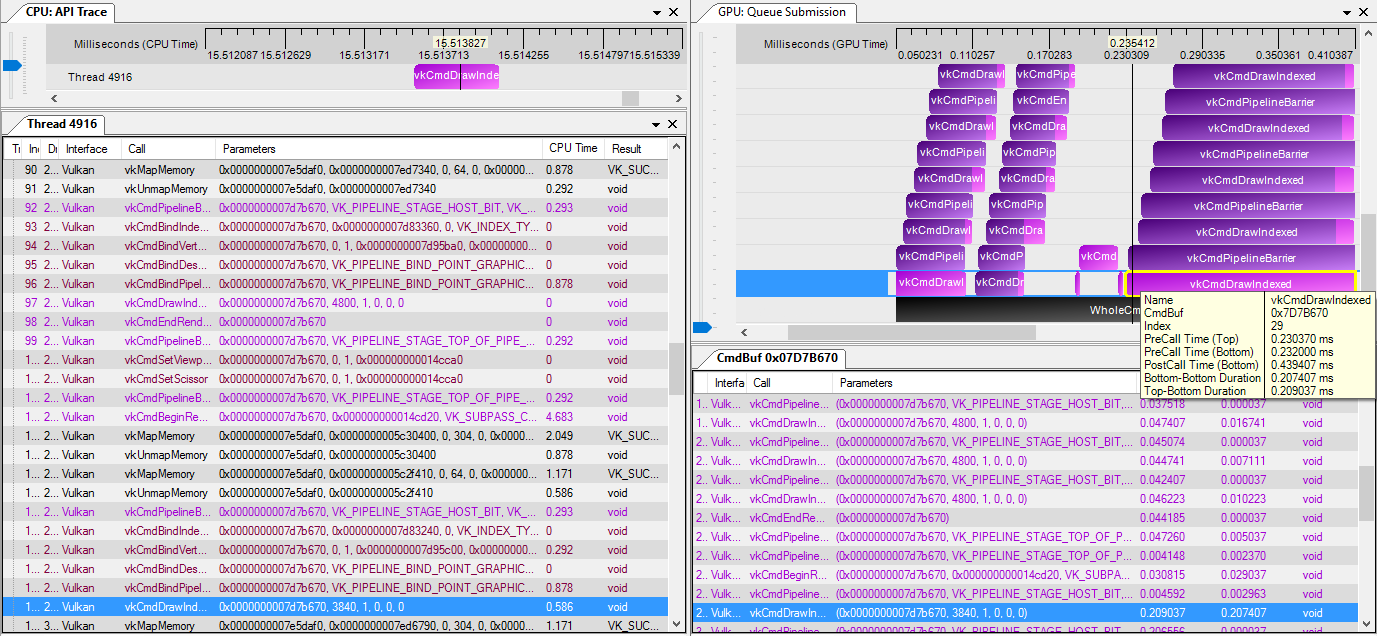Screen dimensions: 1377x636
Task: Click the right scroll arrow on CPU timeline scrollbar
Action: (x=677, y=98)
